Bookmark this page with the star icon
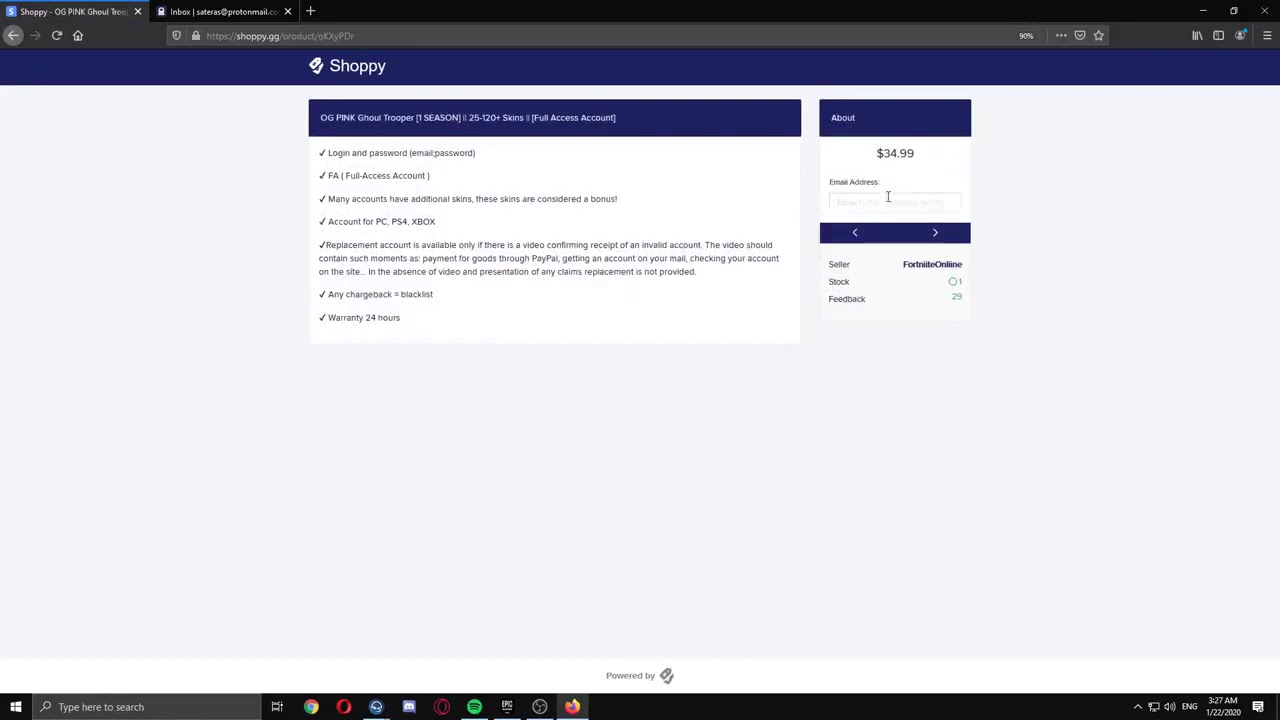Screen dimensions: 1280x720 tap(1098, 36)
